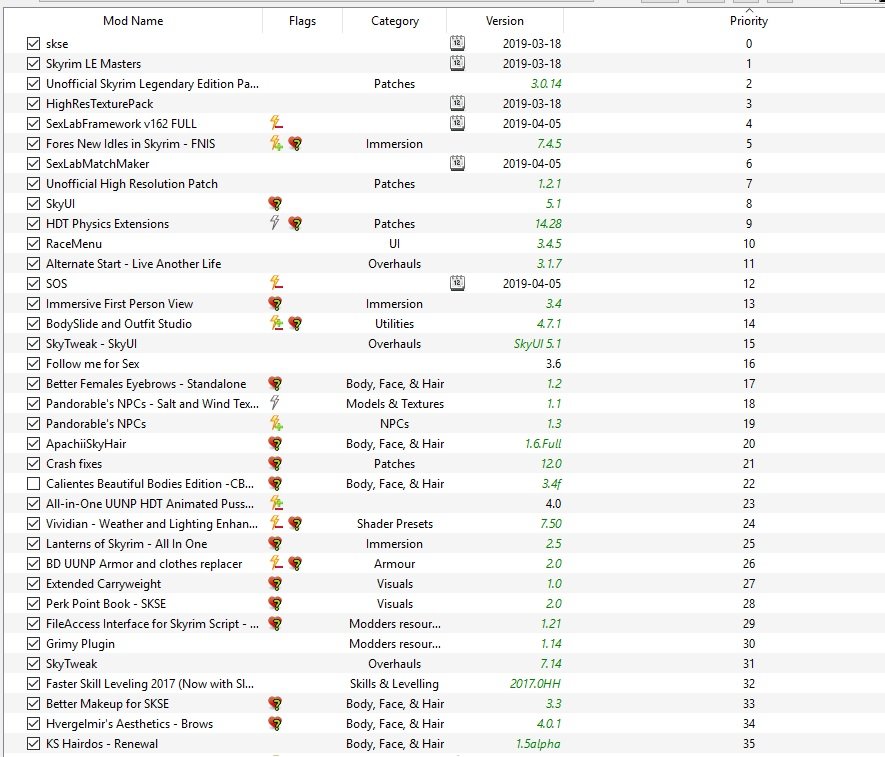The image size is (885, 757).
Task: Click the lightning flag in the Pandorable's NPCs row
Action: 276,423
